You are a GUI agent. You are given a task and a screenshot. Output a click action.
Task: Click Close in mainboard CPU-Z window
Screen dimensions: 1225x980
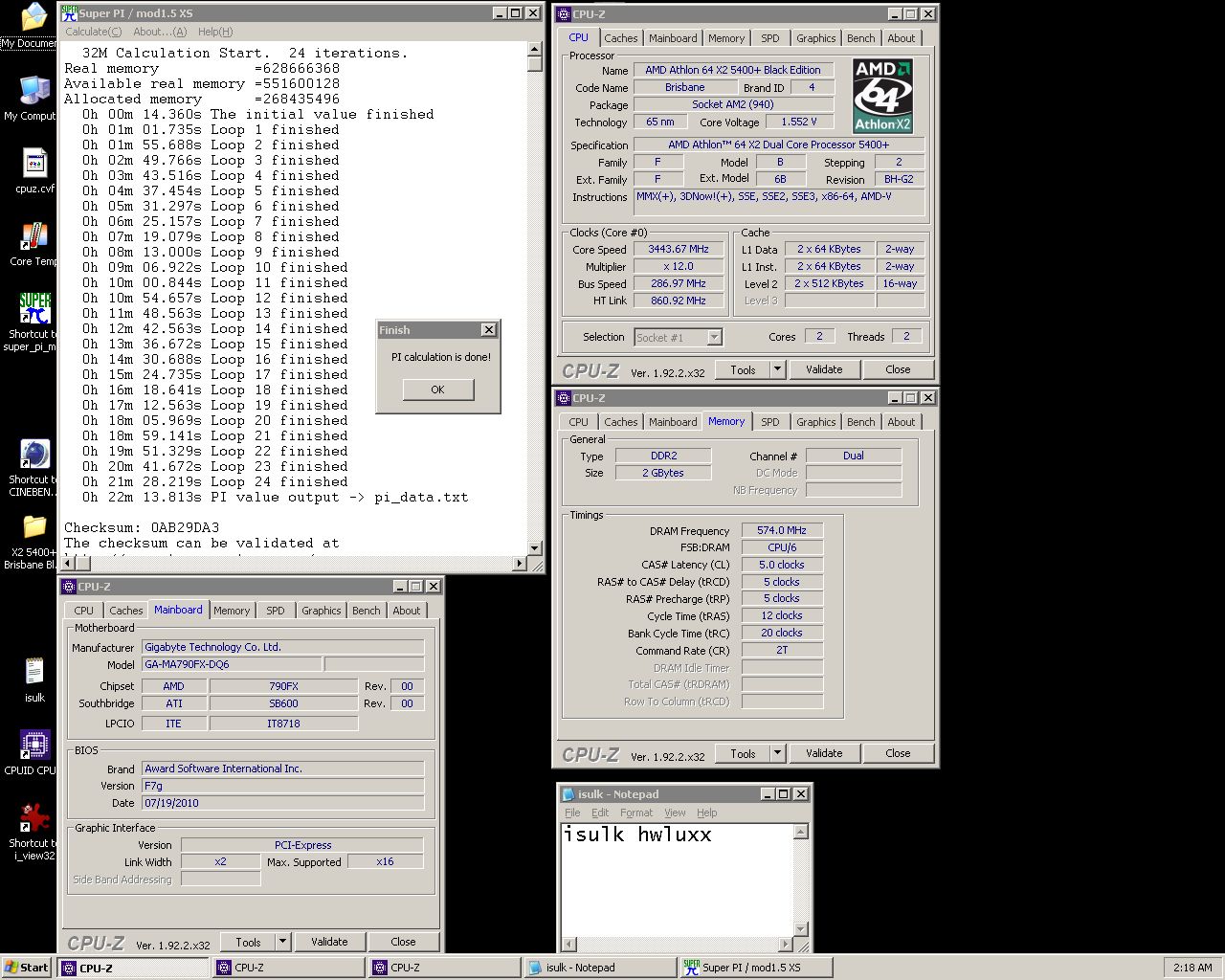coord(403,942)
